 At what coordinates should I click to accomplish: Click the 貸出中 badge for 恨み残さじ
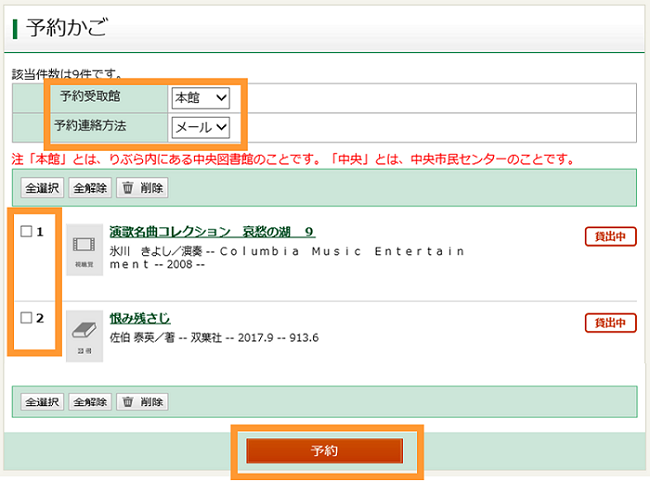click(610, 322)
